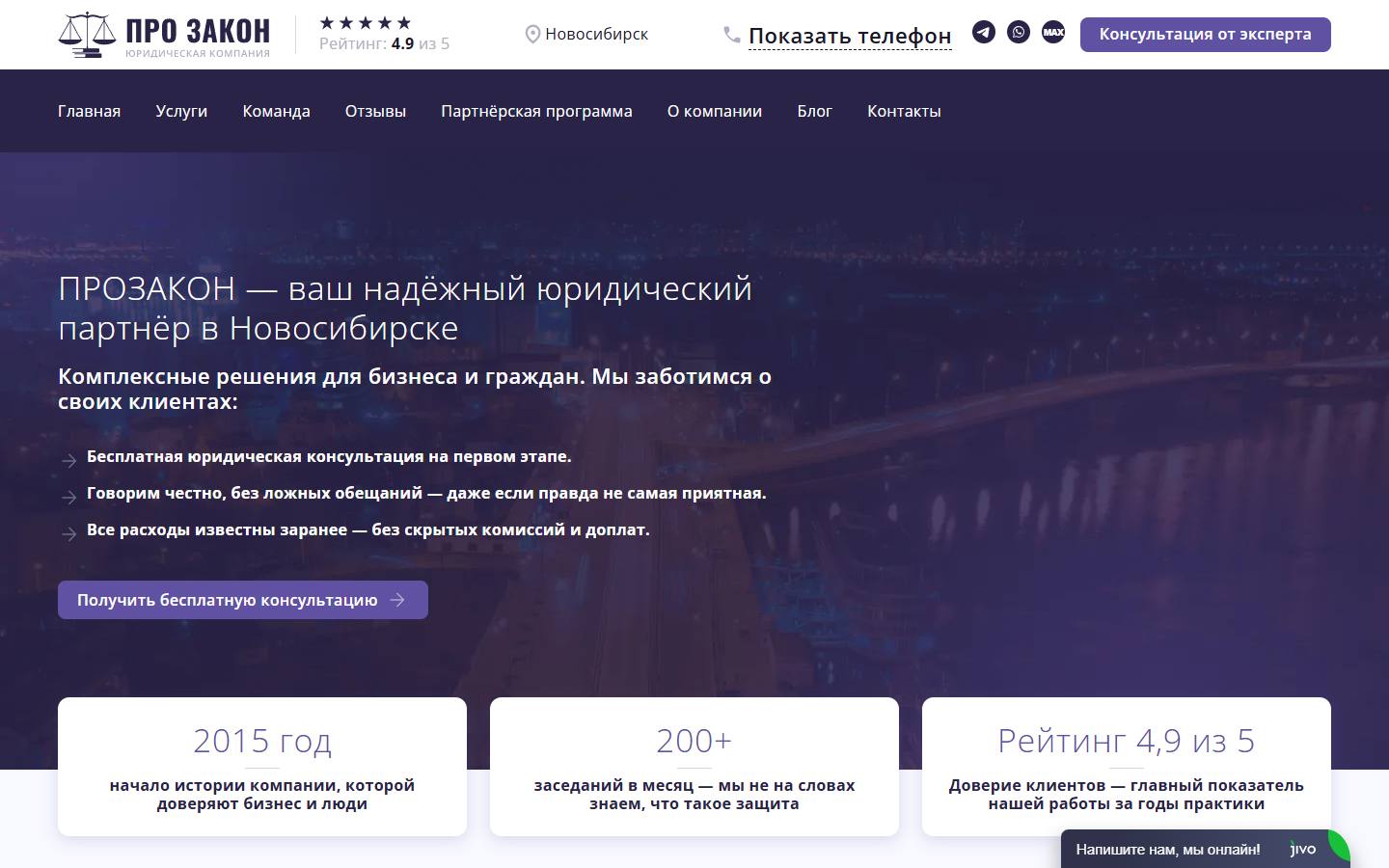Click the ЮРИДИЧЕСКАЯ КОМПАНИЯ tagline under logo
This screenshot has height=868, width=1389.
coord(198,54)
